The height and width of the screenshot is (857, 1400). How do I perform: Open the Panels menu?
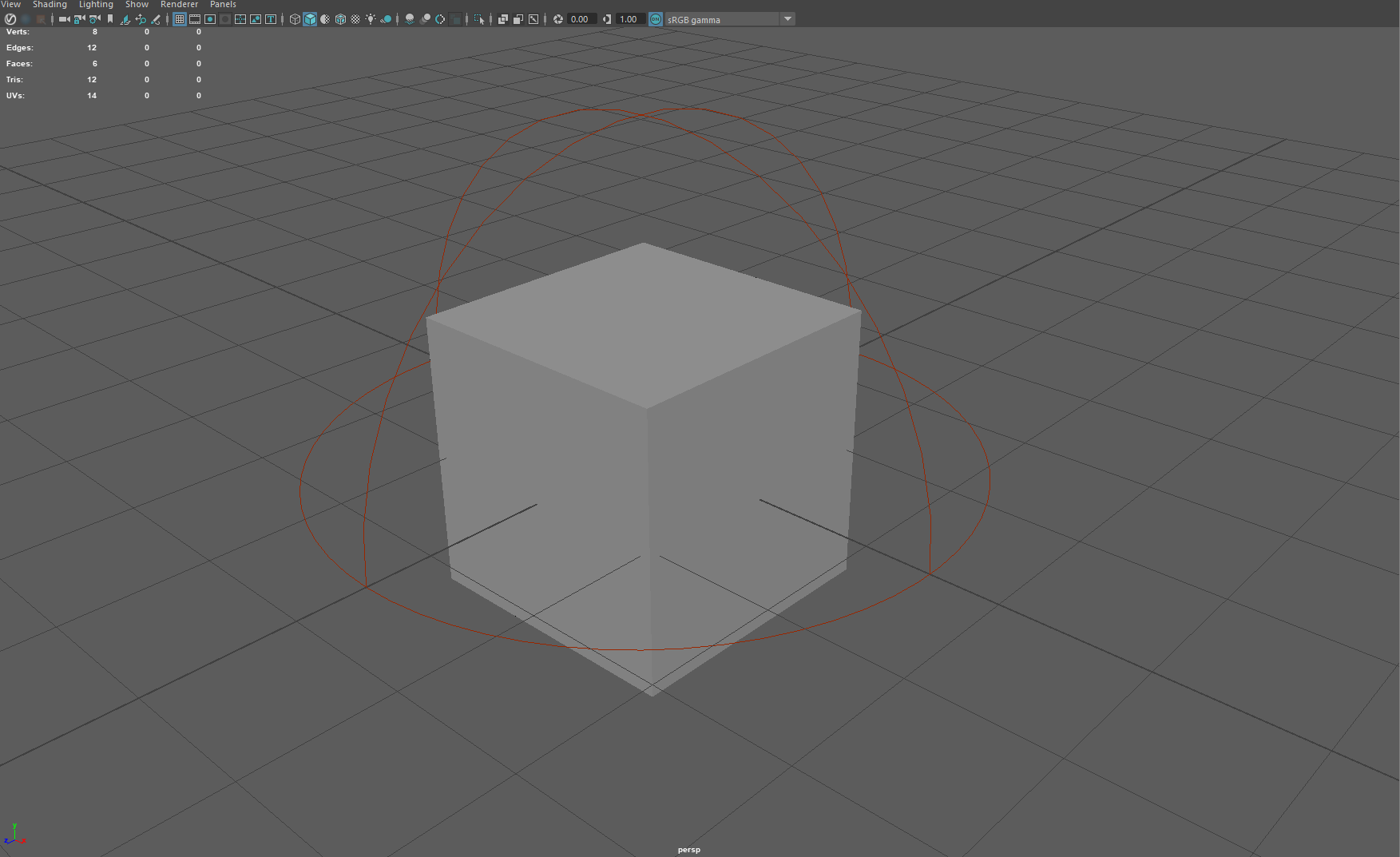[x=223, y=5]
